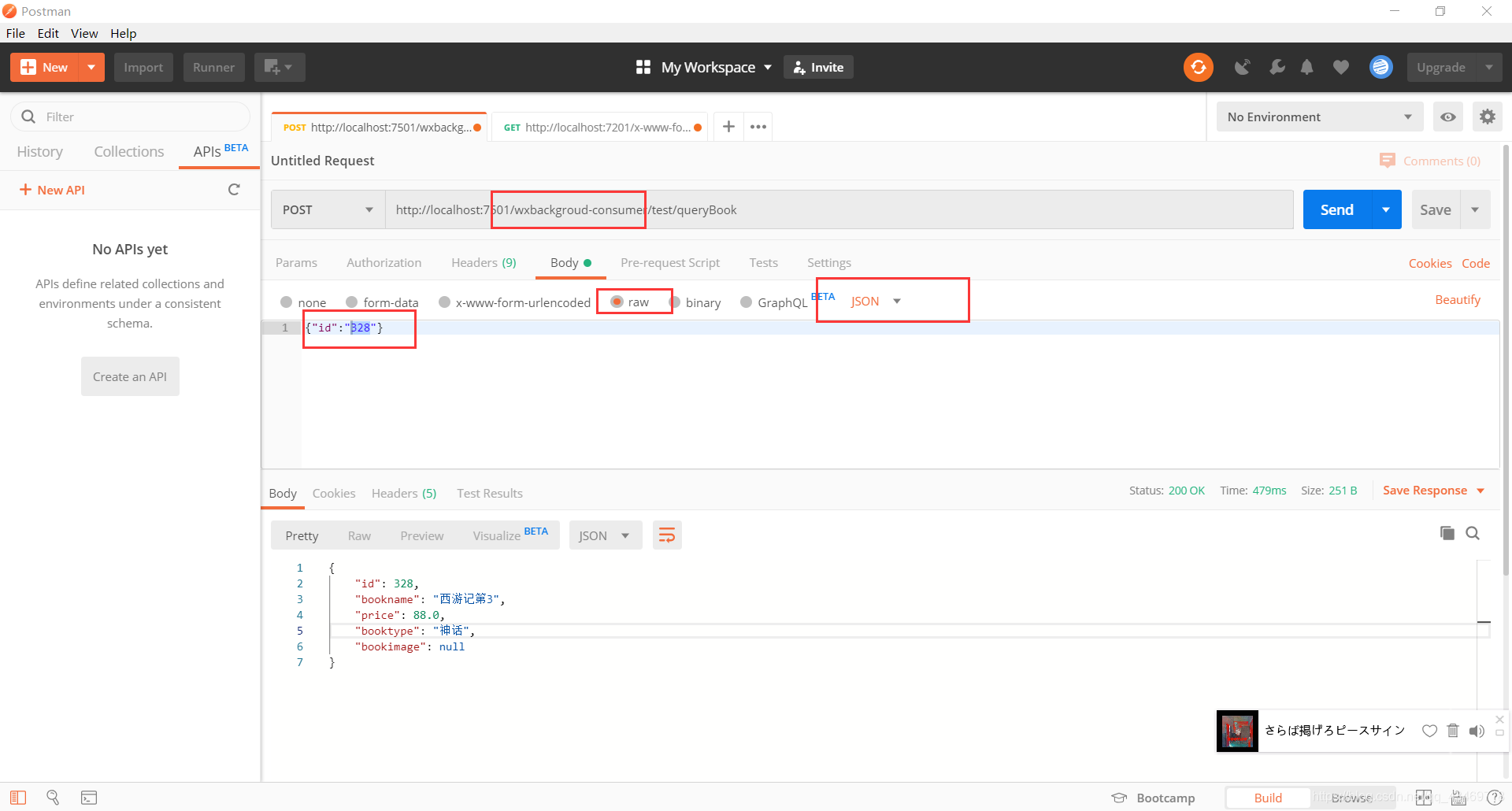Switch to Raw response view
This screenshot has height=811, width=1512.
tap(359, 535)
